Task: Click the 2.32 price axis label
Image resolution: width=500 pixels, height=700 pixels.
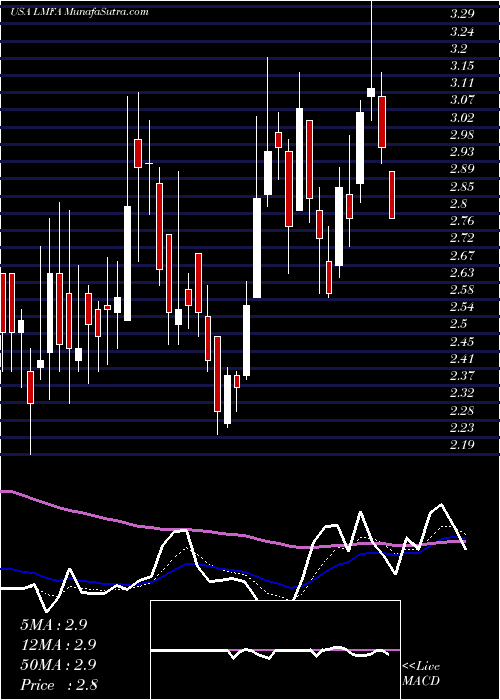Action: click(x=461, y=393)
